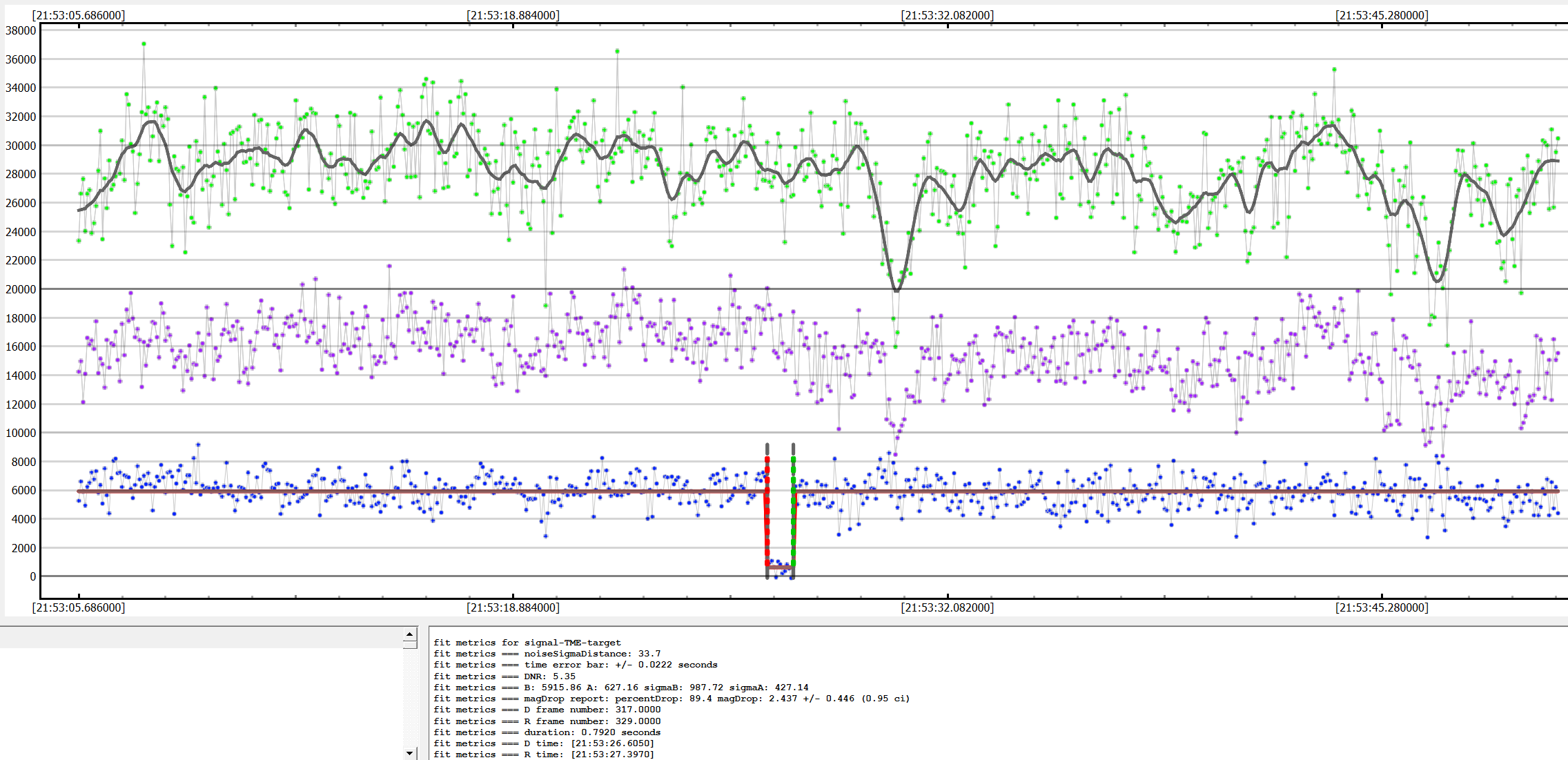Viewport: 1568px width, 760px height.
Task: Click the bottom axis timestamp 21:53:32.082000
Action: coord(948,607)
